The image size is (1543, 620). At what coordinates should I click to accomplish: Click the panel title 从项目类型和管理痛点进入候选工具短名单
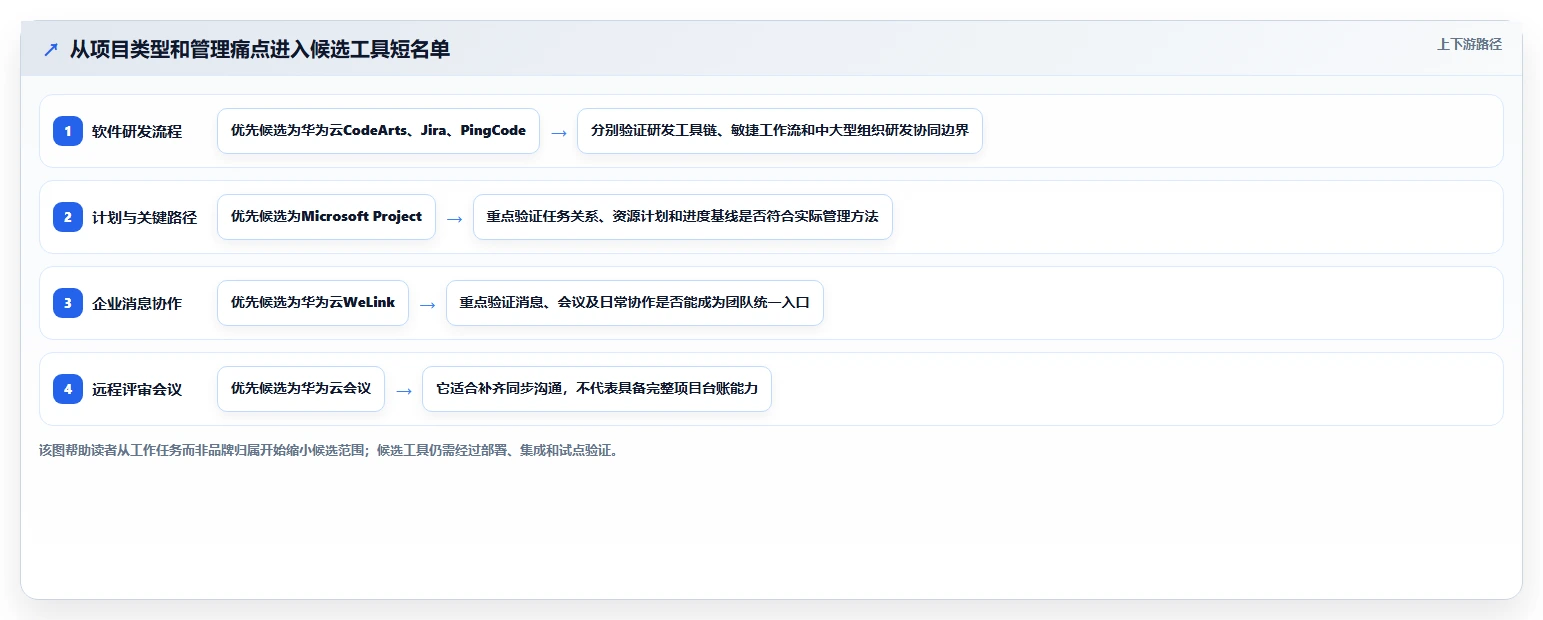[x=260, y=49]
